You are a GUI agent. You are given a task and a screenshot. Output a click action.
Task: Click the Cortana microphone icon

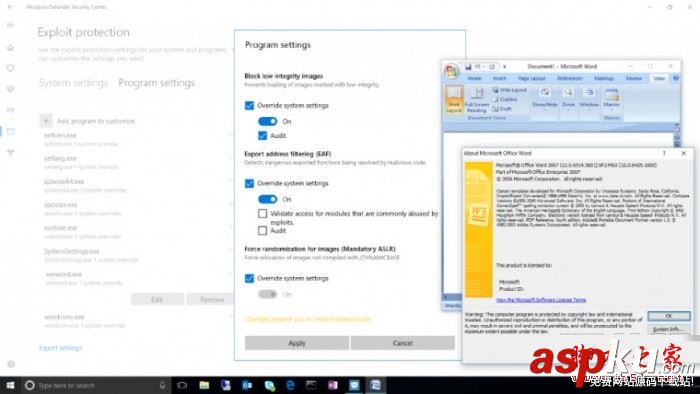(x=162, y=385)
